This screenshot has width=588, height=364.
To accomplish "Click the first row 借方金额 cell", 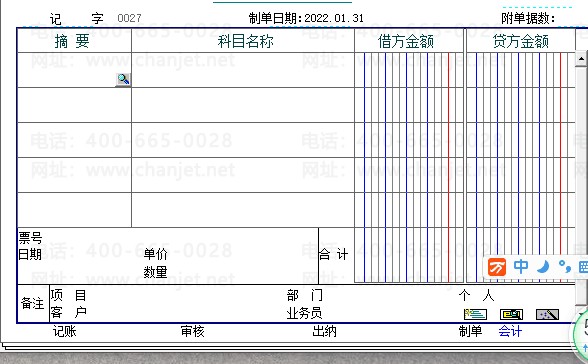I will tap(409, 70).
